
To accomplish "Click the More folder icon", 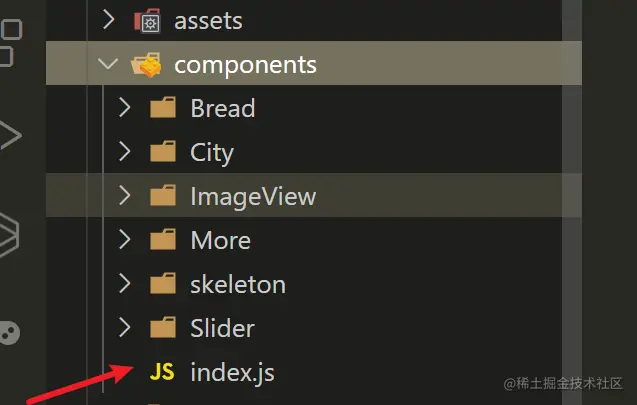I will pyautogui.click(x=162, y=240).
